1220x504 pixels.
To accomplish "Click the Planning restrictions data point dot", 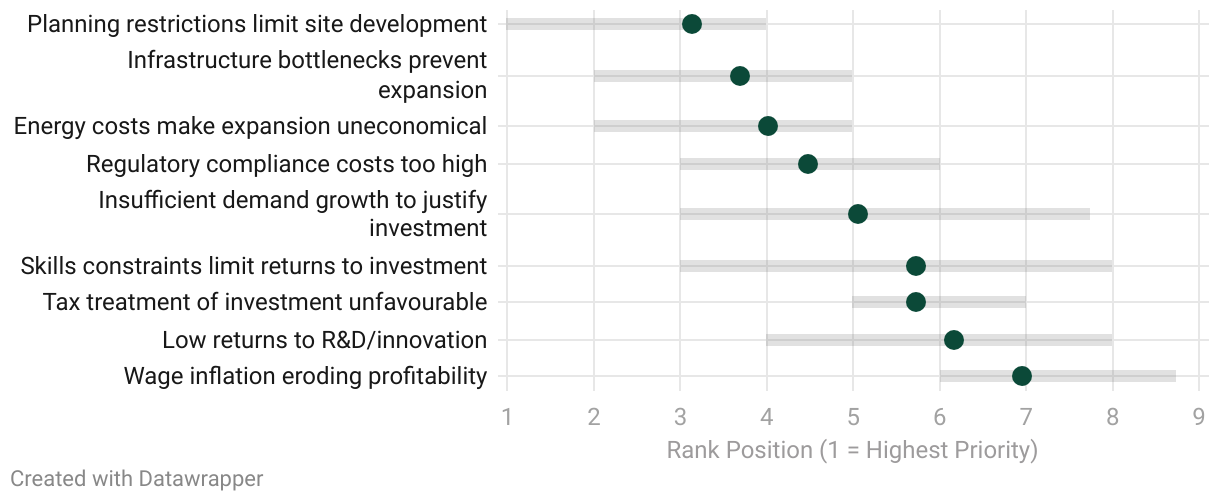I will (x=691, y=24).
